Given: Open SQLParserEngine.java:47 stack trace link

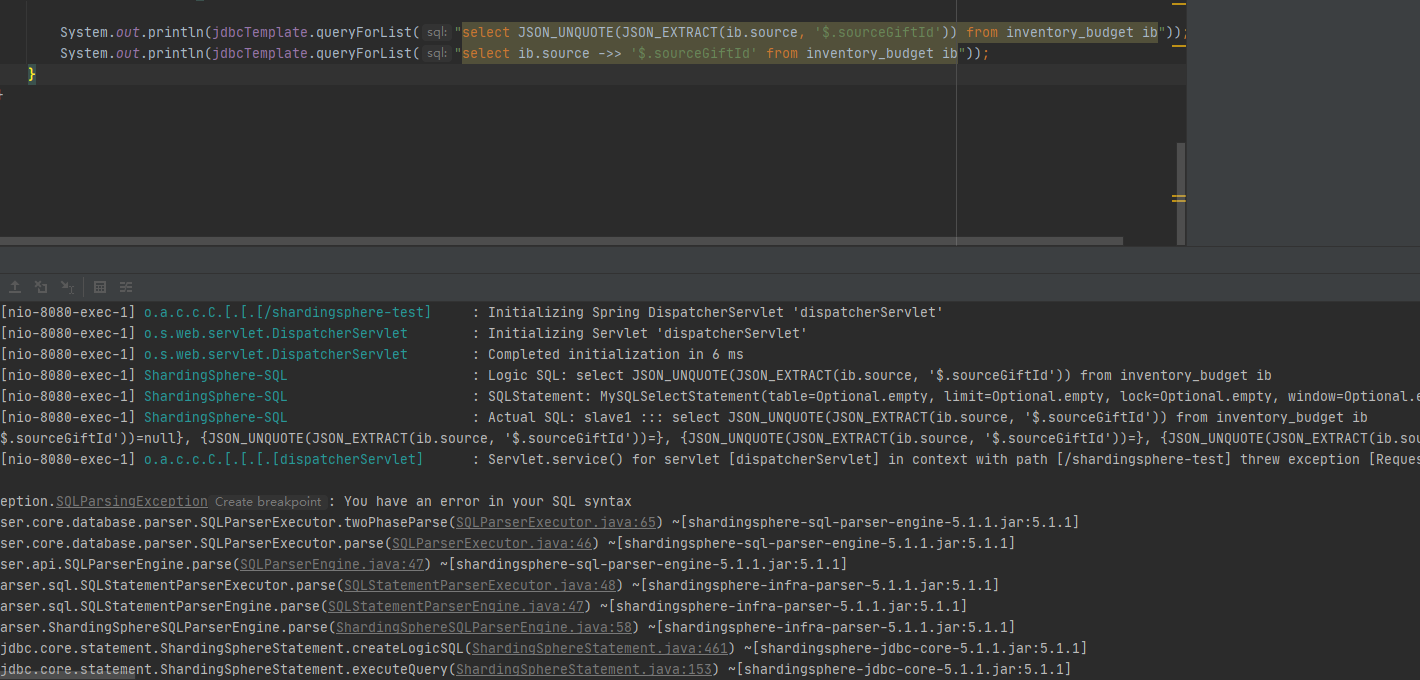Looking at the screenshot, I should (x=331, y=564).
